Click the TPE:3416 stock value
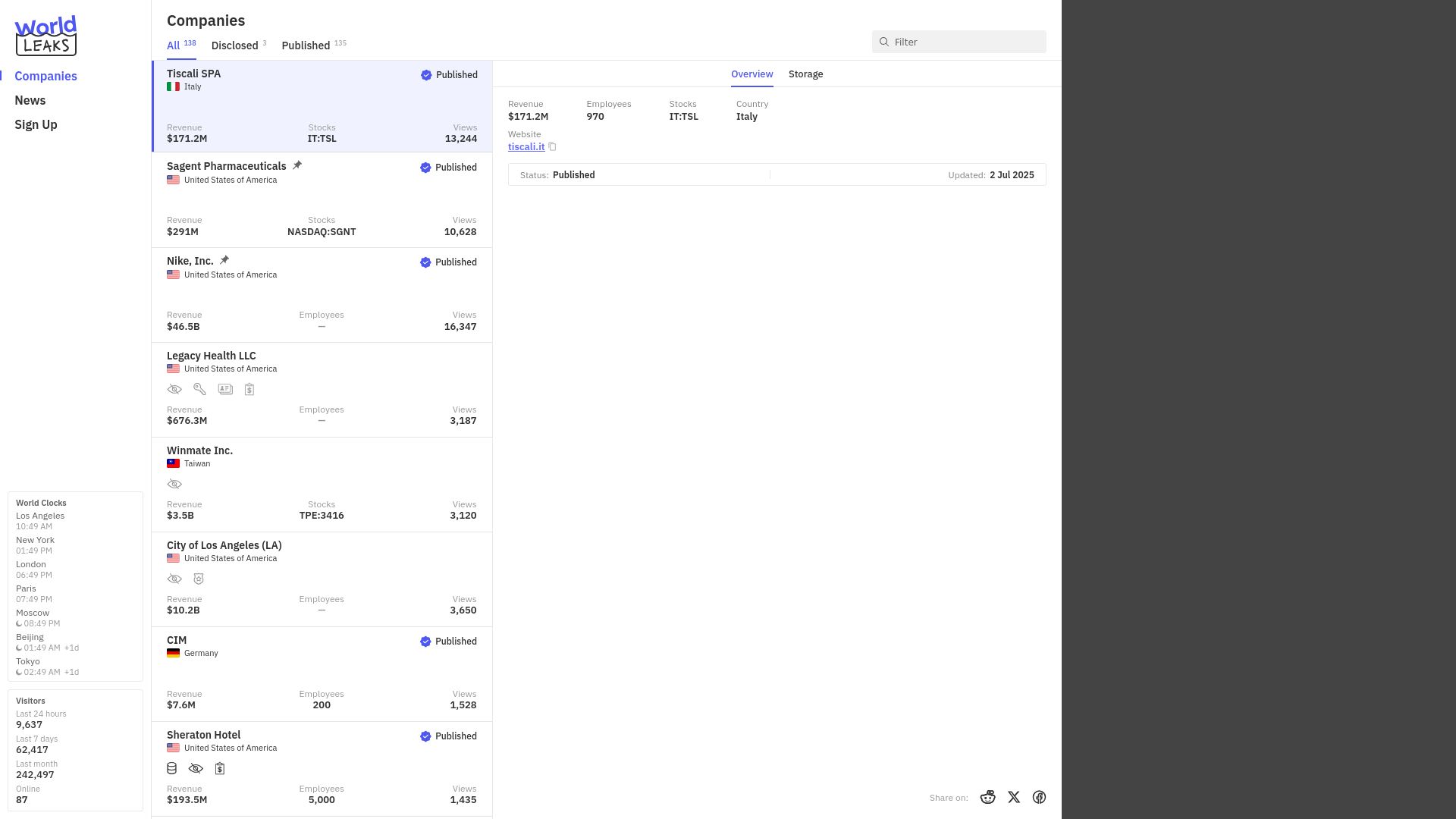 (322, 516)
